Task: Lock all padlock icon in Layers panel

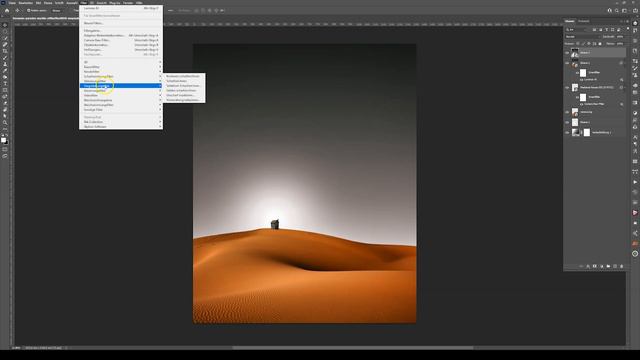Action: coord(600,44)
